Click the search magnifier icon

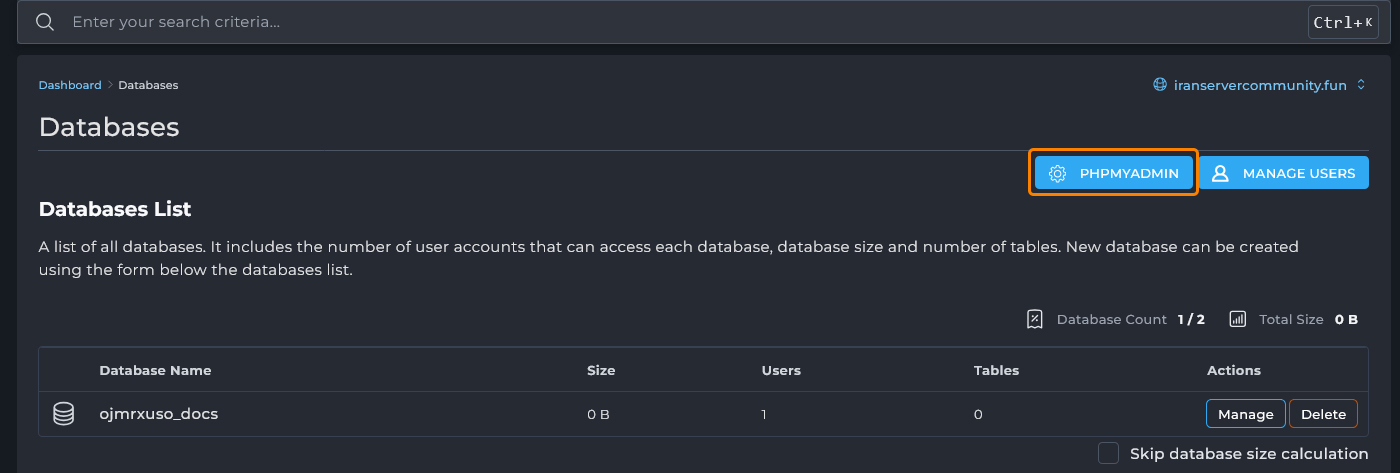44,22
